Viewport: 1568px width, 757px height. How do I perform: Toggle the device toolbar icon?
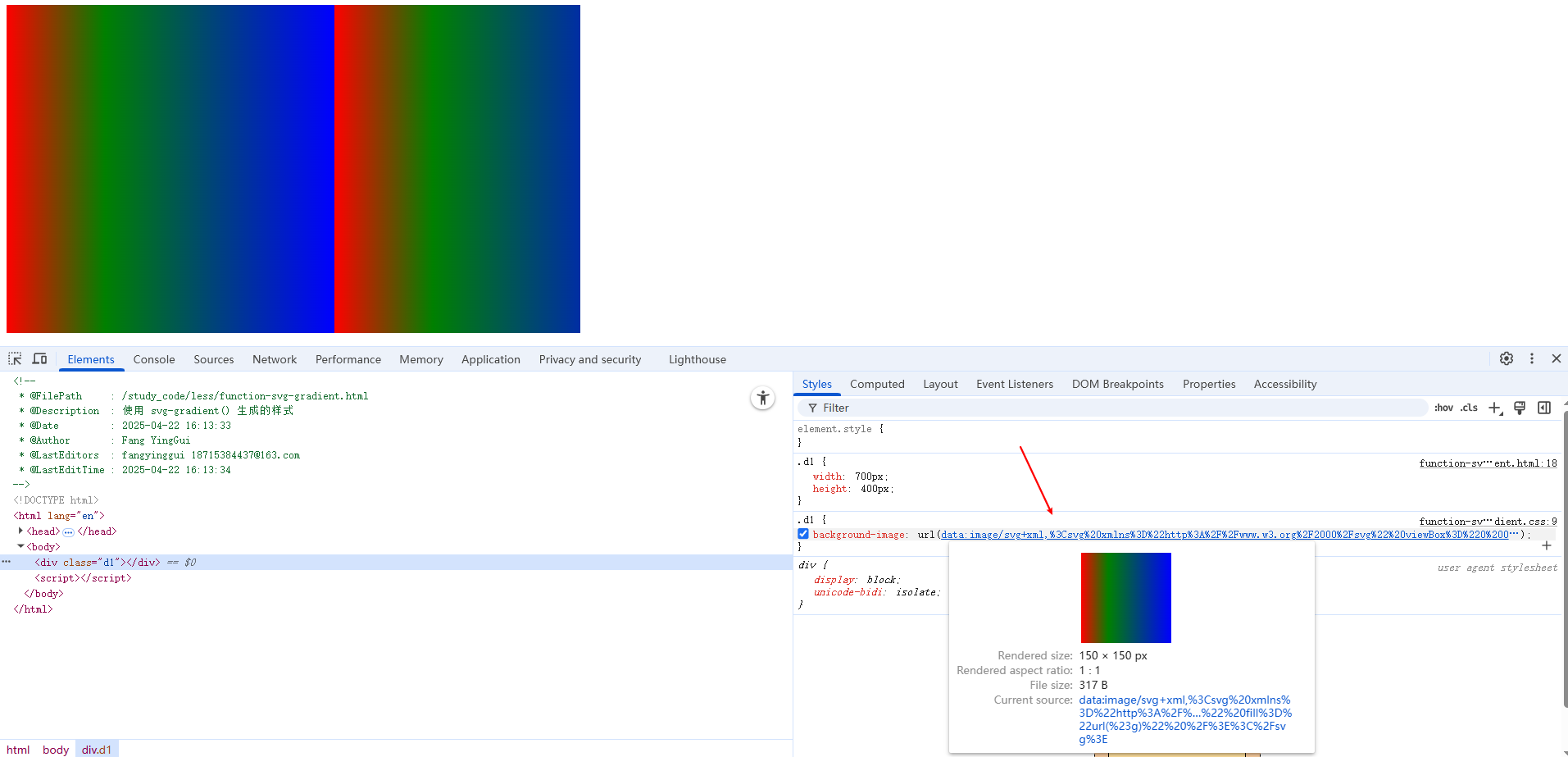coord(39,358)
